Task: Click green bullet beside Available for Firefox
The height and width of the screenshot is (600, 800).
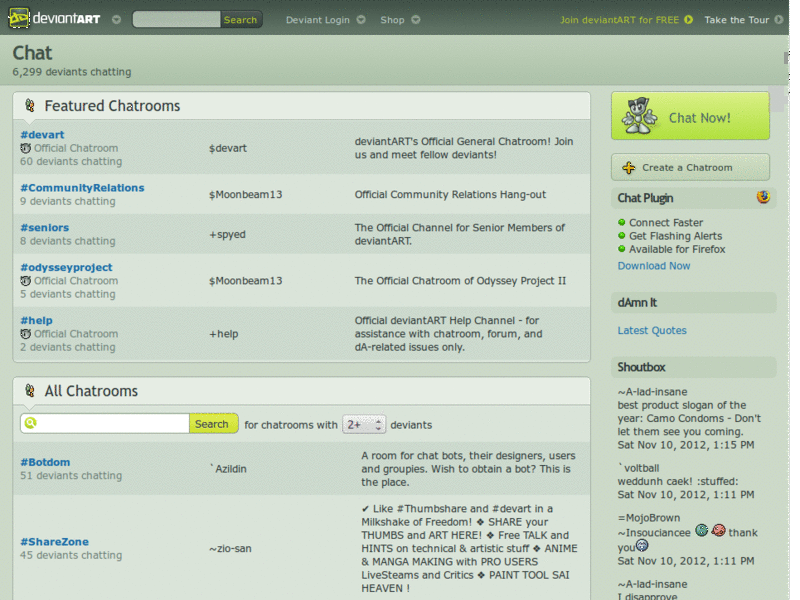Action: click(x=621, y=249)
